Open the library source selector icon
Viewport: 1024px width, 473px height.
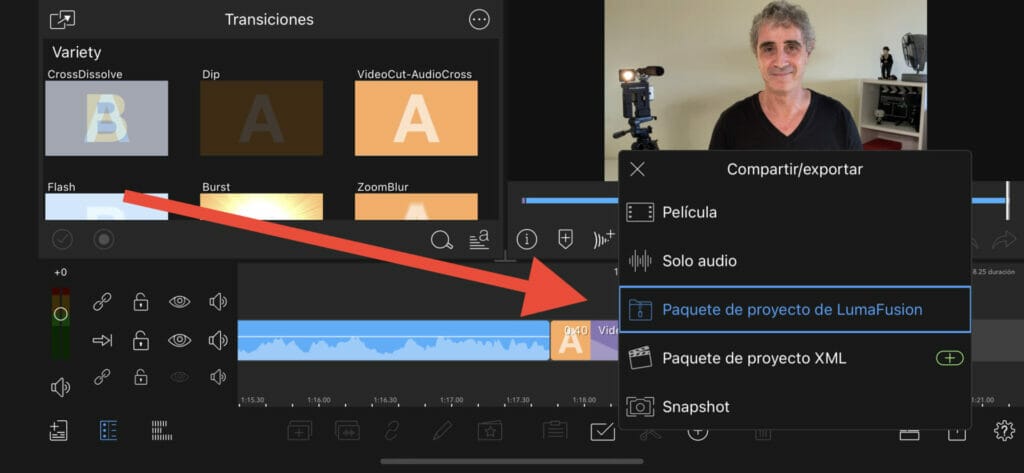tap(62, 20)
